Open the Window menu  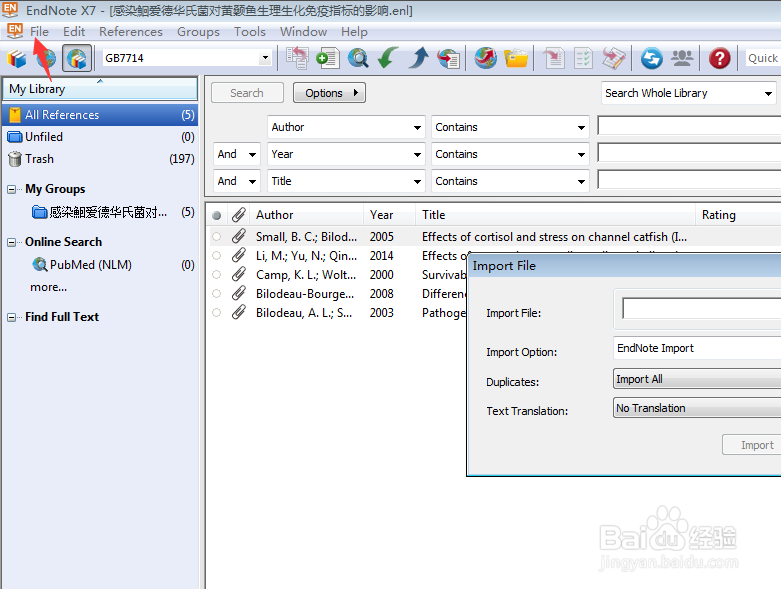(x=303, y=31)
